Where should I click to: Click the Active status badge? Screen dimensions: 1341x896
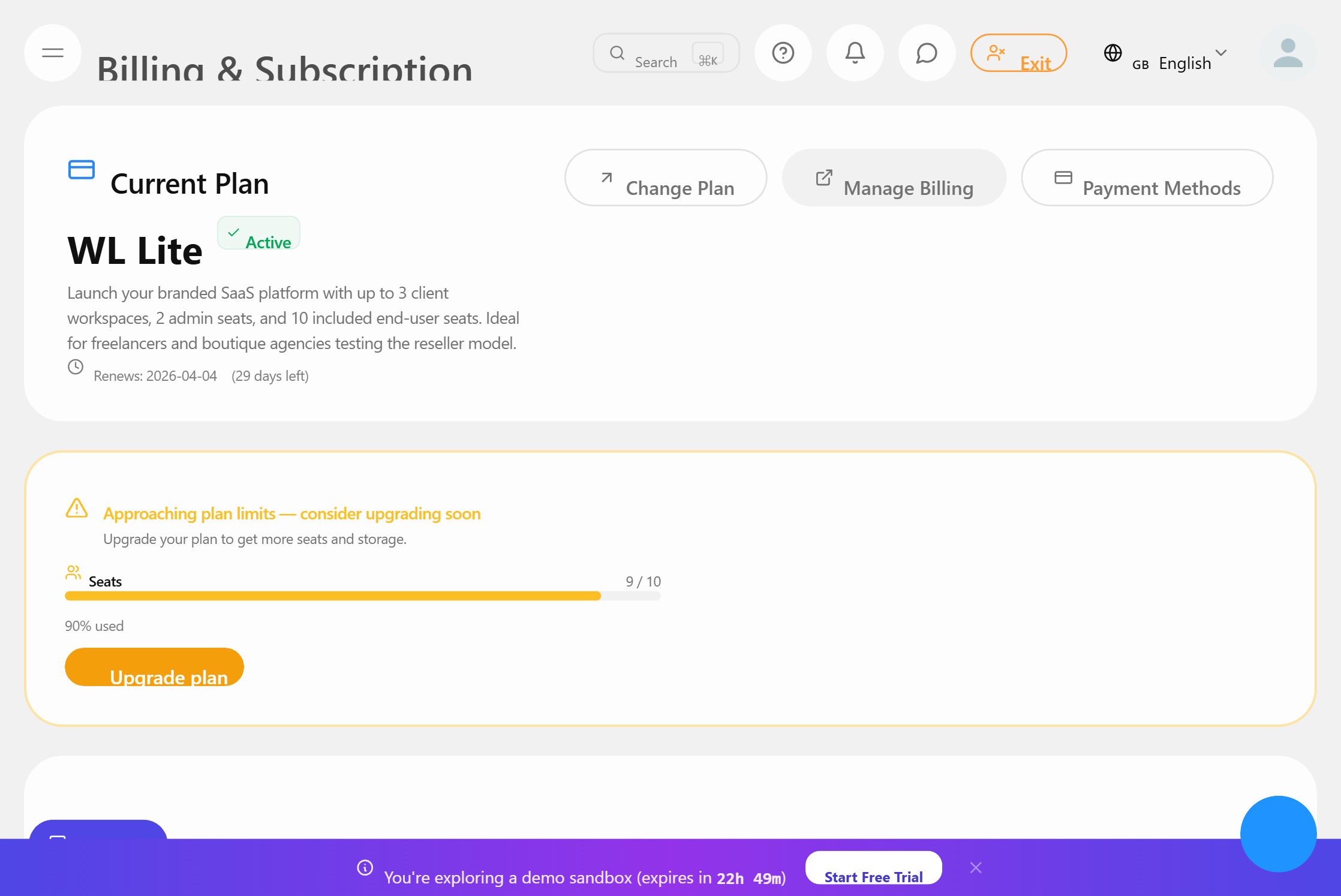(x=258, y=234)
